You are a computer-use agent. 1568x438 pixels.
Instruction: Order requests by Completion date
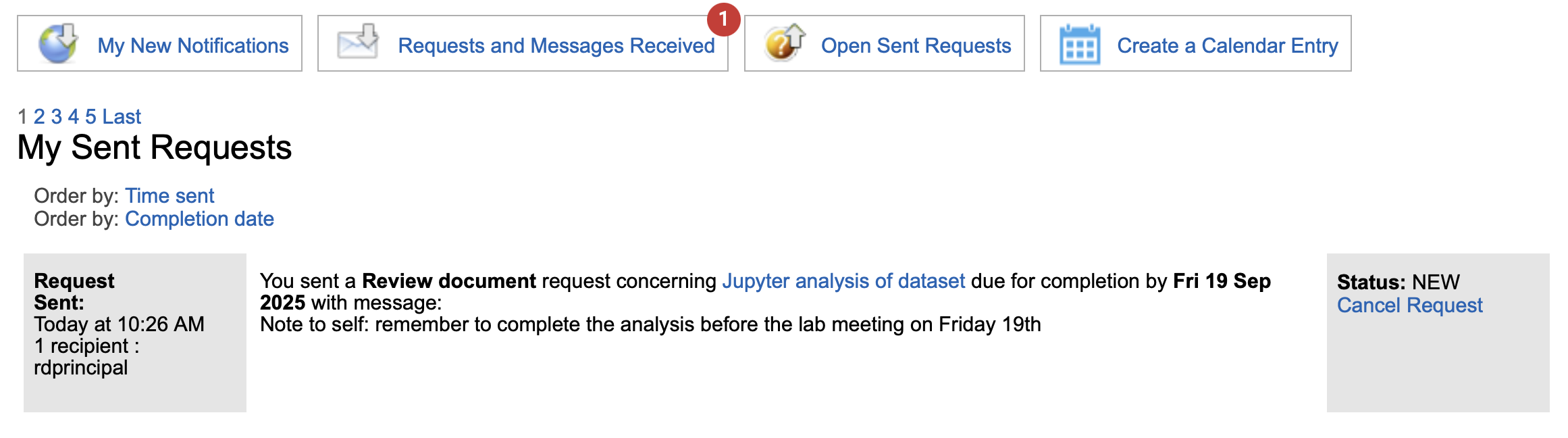[x=199, y=218]
